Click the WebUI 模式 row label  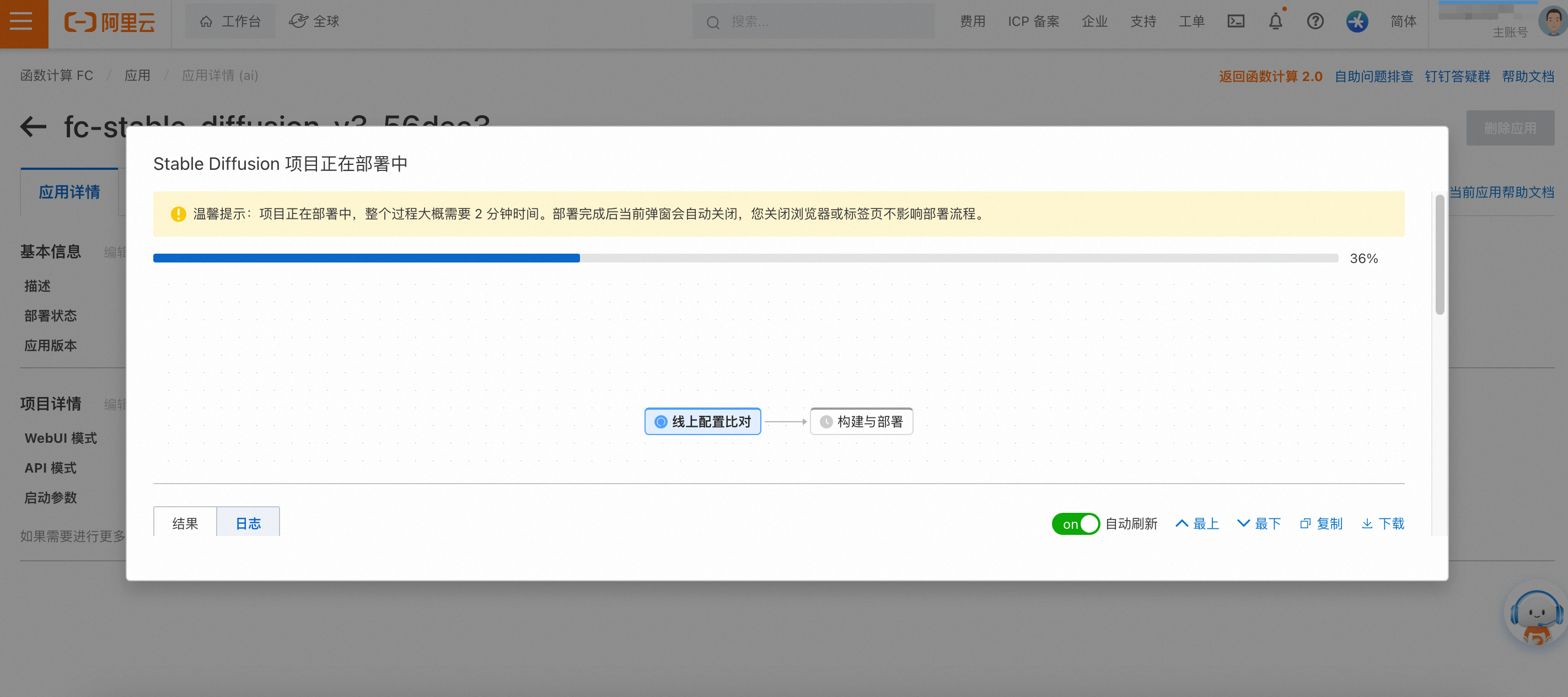click(61, 438)
